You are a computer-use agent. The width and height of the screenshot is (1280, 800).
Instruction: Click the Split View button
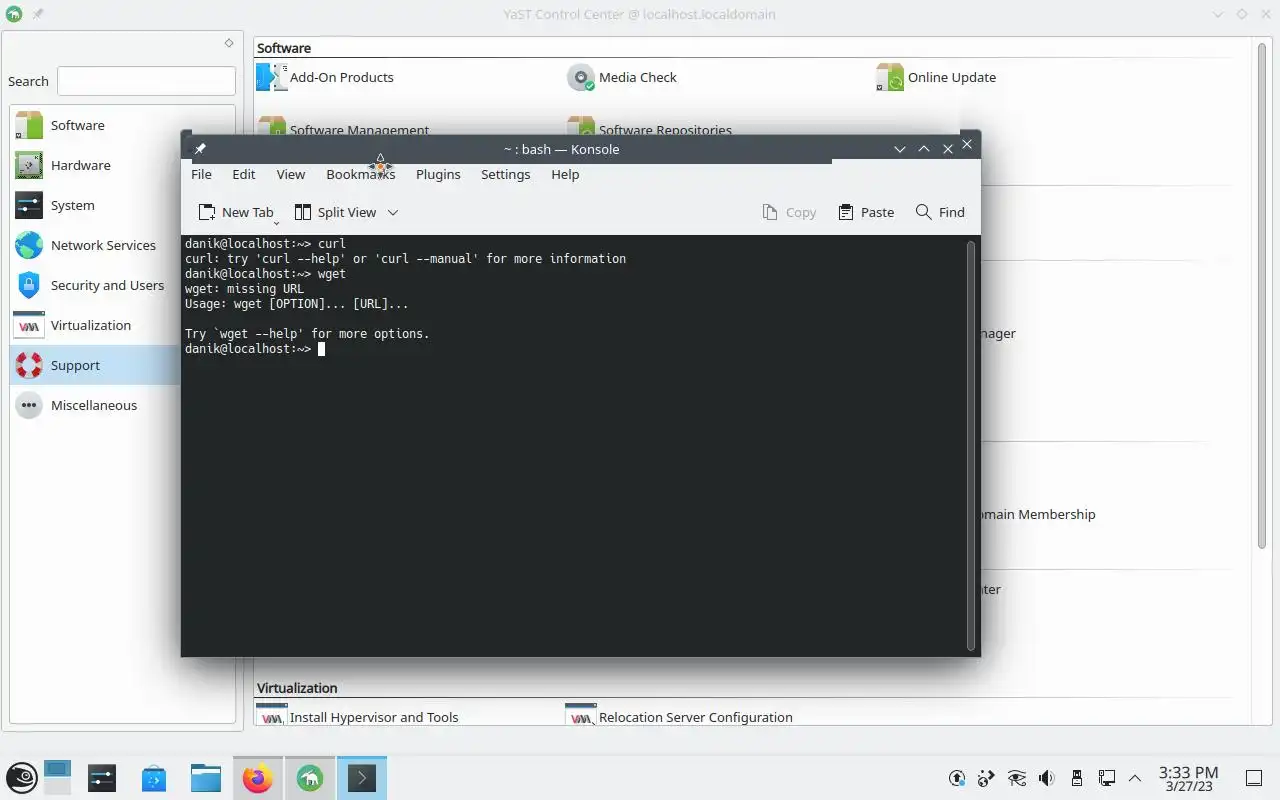point(335,212)
